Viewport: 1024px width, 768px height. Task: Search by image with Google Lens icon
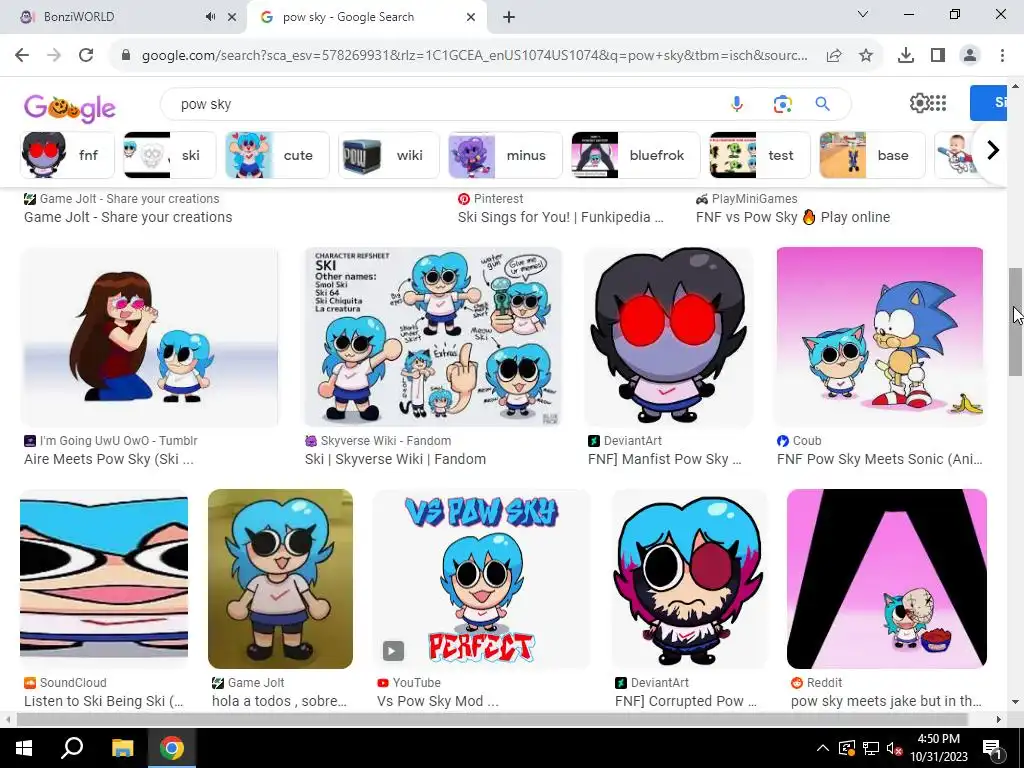[x=782, y=104]
